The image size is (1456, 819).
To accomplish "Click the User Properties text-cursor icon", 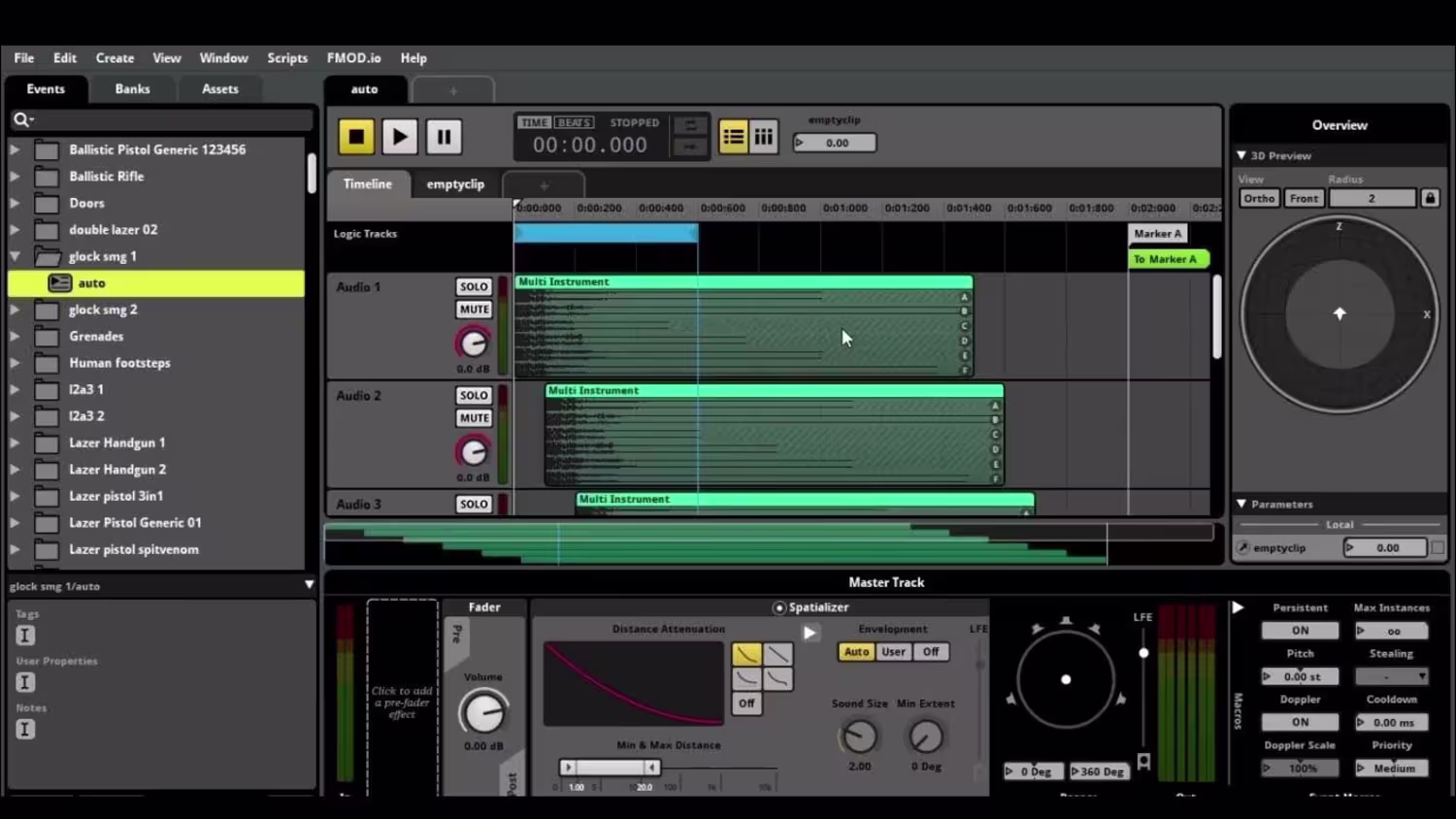I will tap(25, 682).
